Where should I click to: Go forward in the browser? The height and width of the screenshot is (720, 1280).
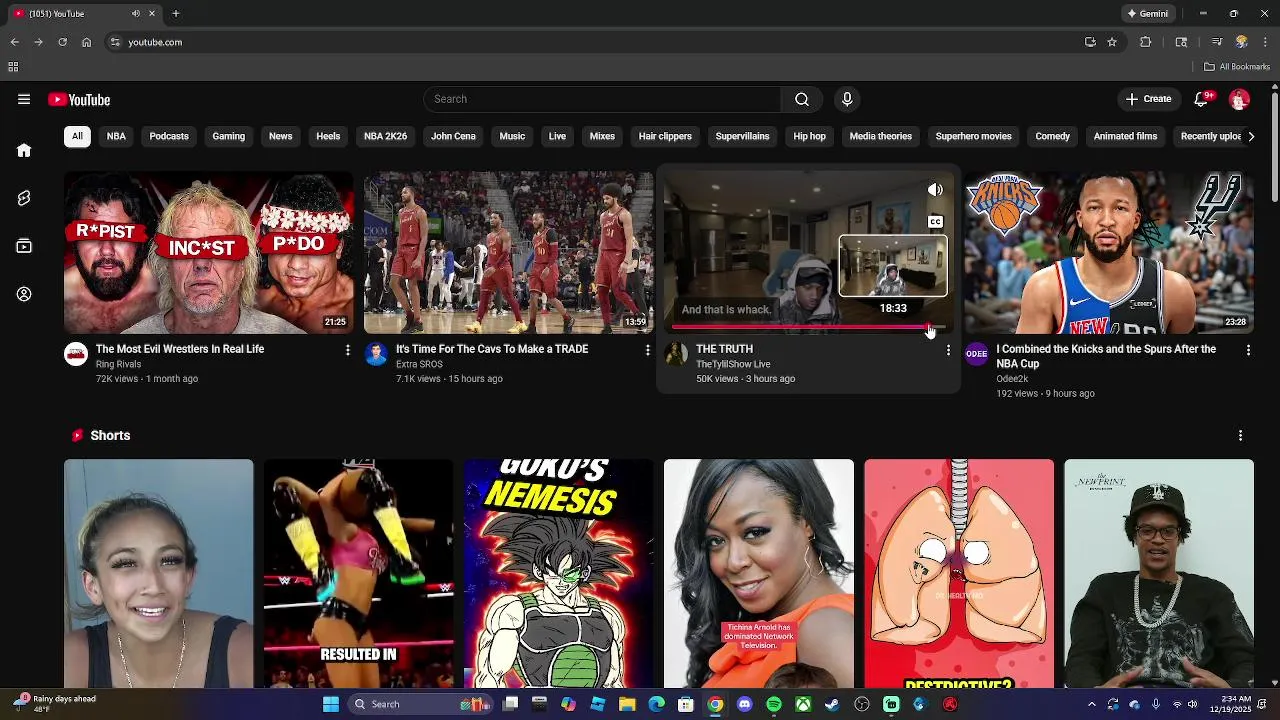coord(38,42)
